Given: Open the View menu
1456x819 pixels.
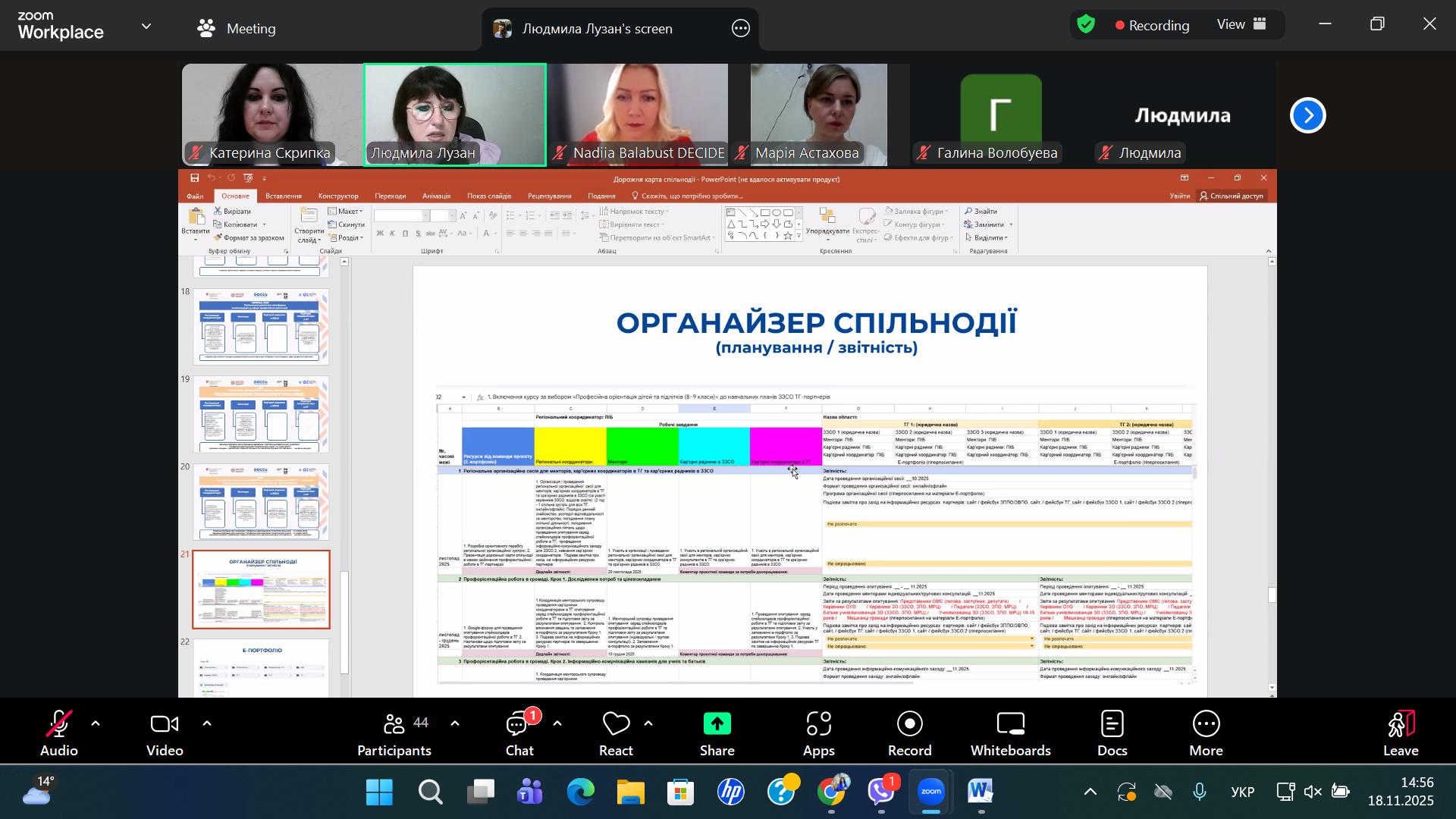Looking at the screenshot, I should [x=1241, y=25].
